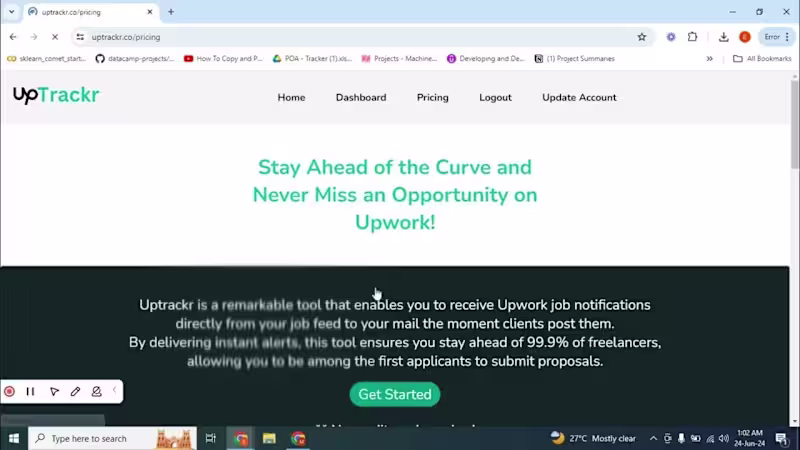
Task: Select the recorder pointer tool
Action: click(54, 391)
